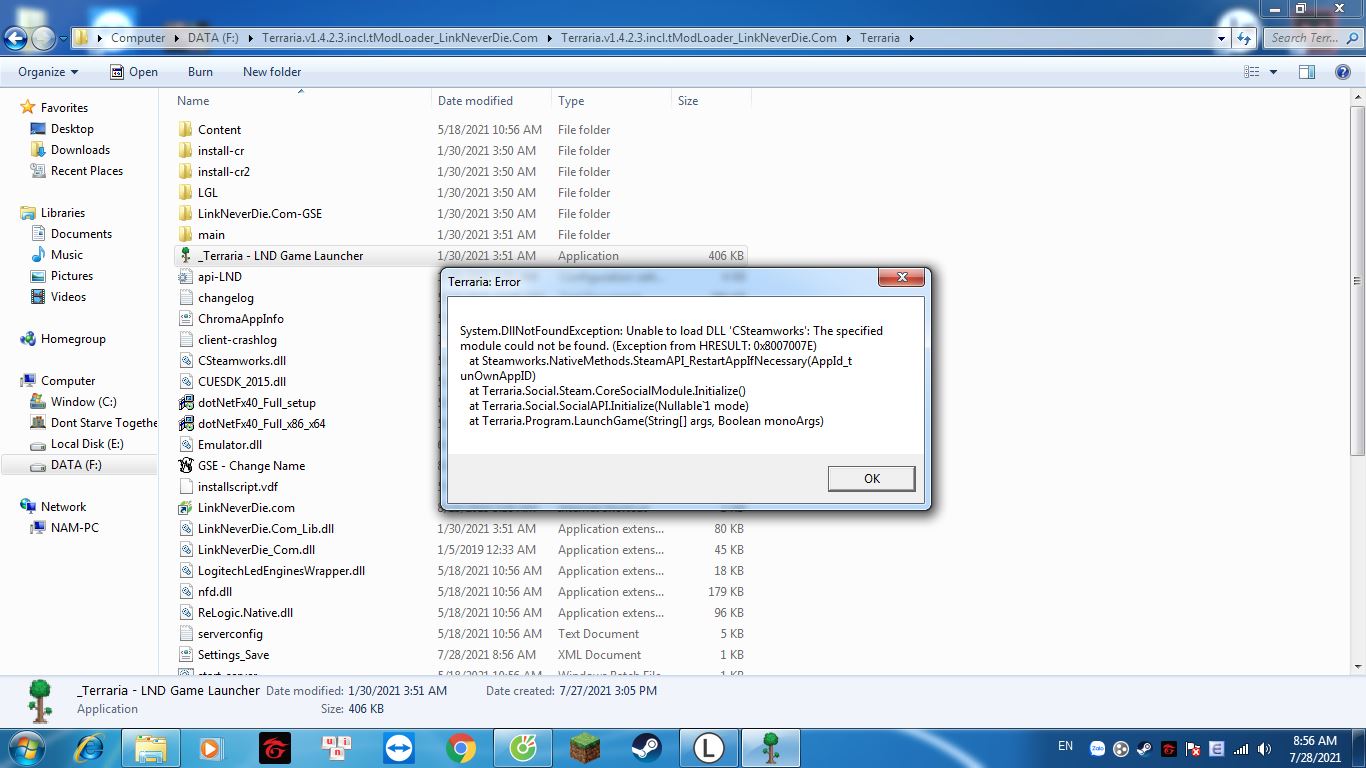The width and height of the screenshot is (1366, 768).
Task: Click the Search Terraria input box
Action: (x=1305, y=38)
